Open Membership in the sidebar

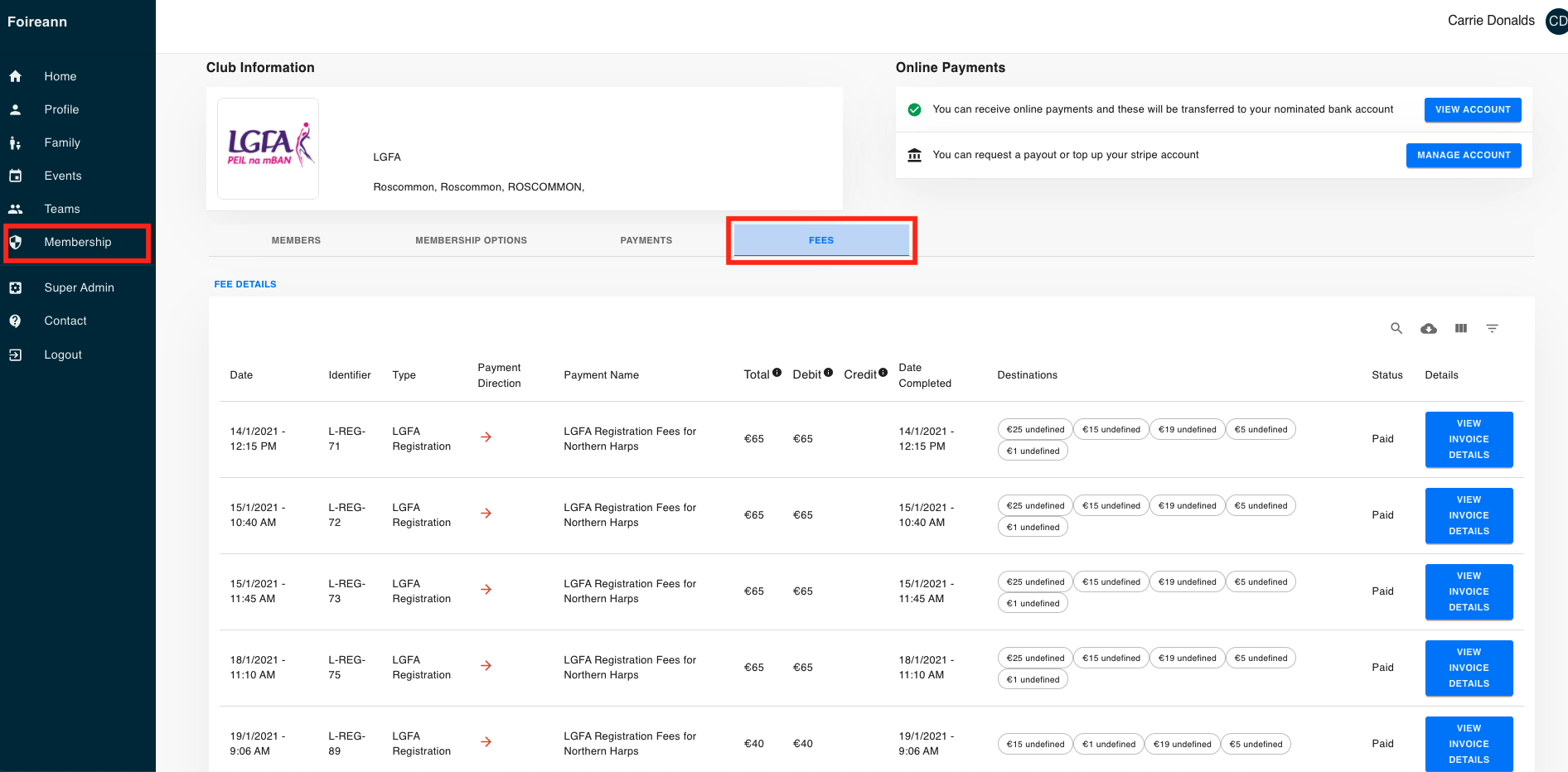pyautogui.click(x=78, y=242)
